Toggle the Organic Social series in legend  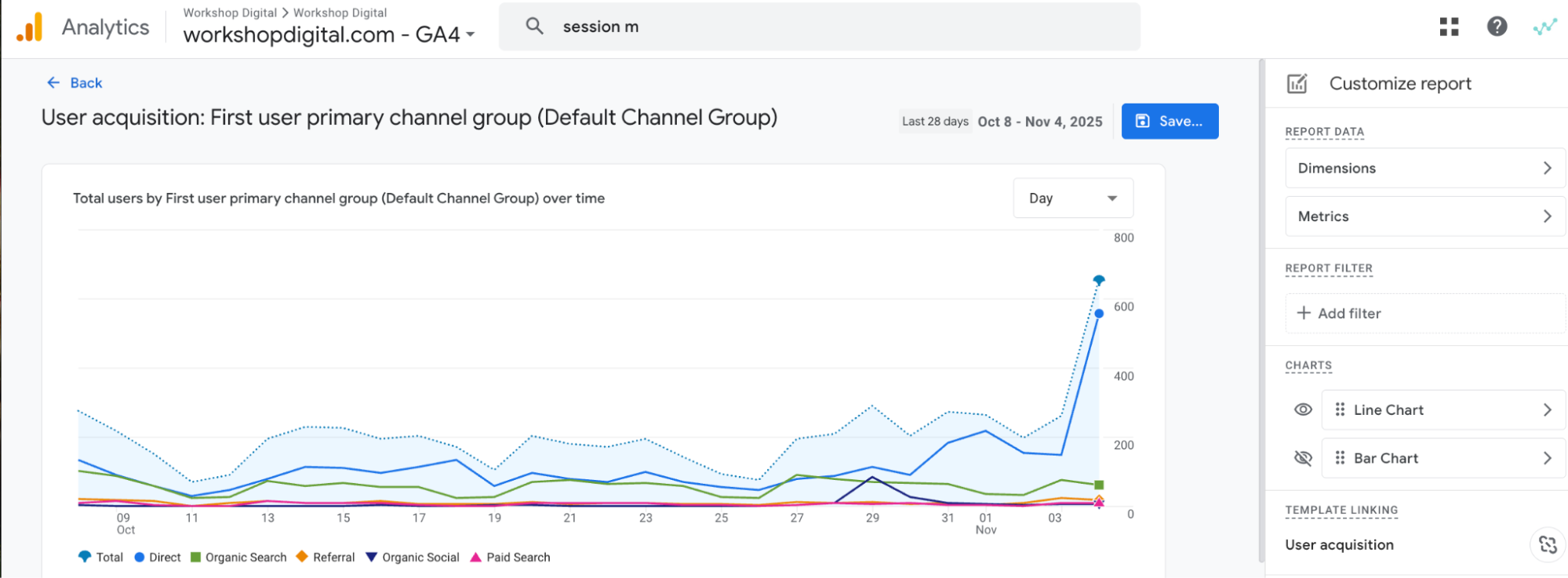pos(413,557)
